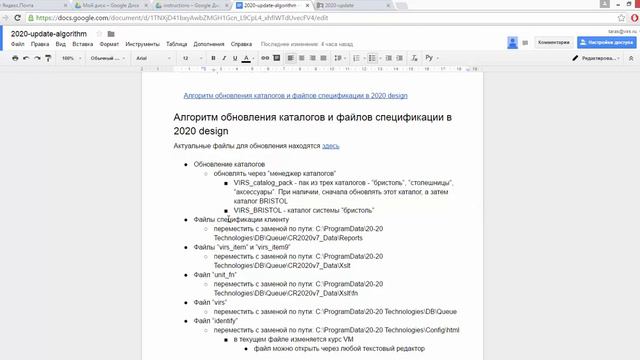The image size is (640, 360).
Task: Open the chat icon beside avatar
Action: [525, 43]
